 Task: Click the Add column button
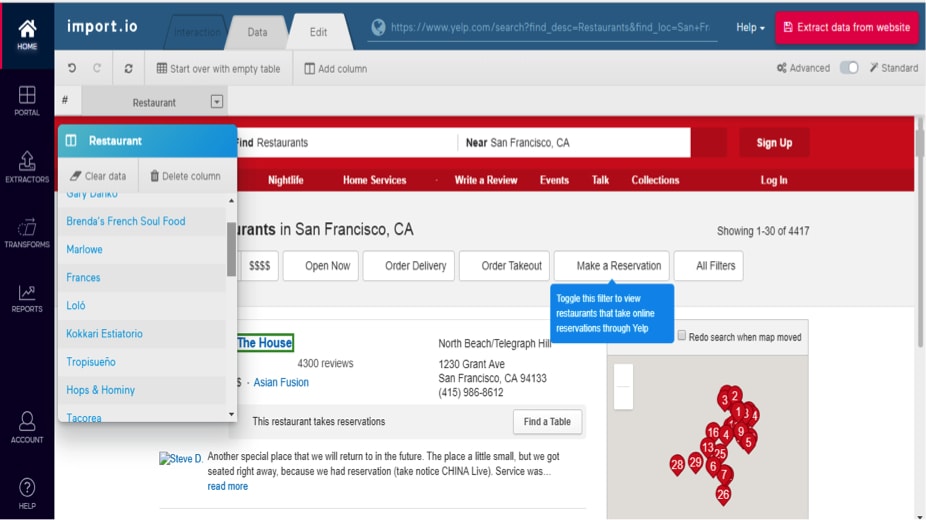pyautogui.click(x=335, y=68)
